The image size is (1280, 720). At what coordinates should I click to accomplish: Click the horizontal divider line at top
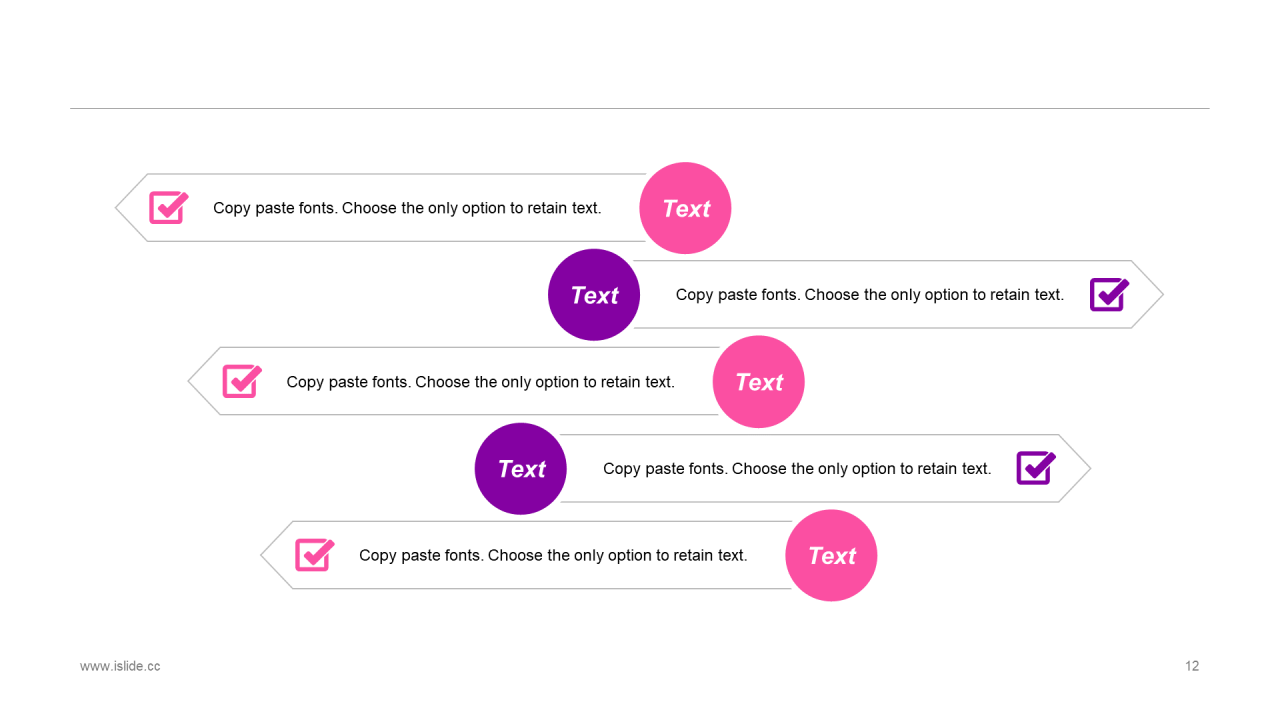(x=640, y=108)
